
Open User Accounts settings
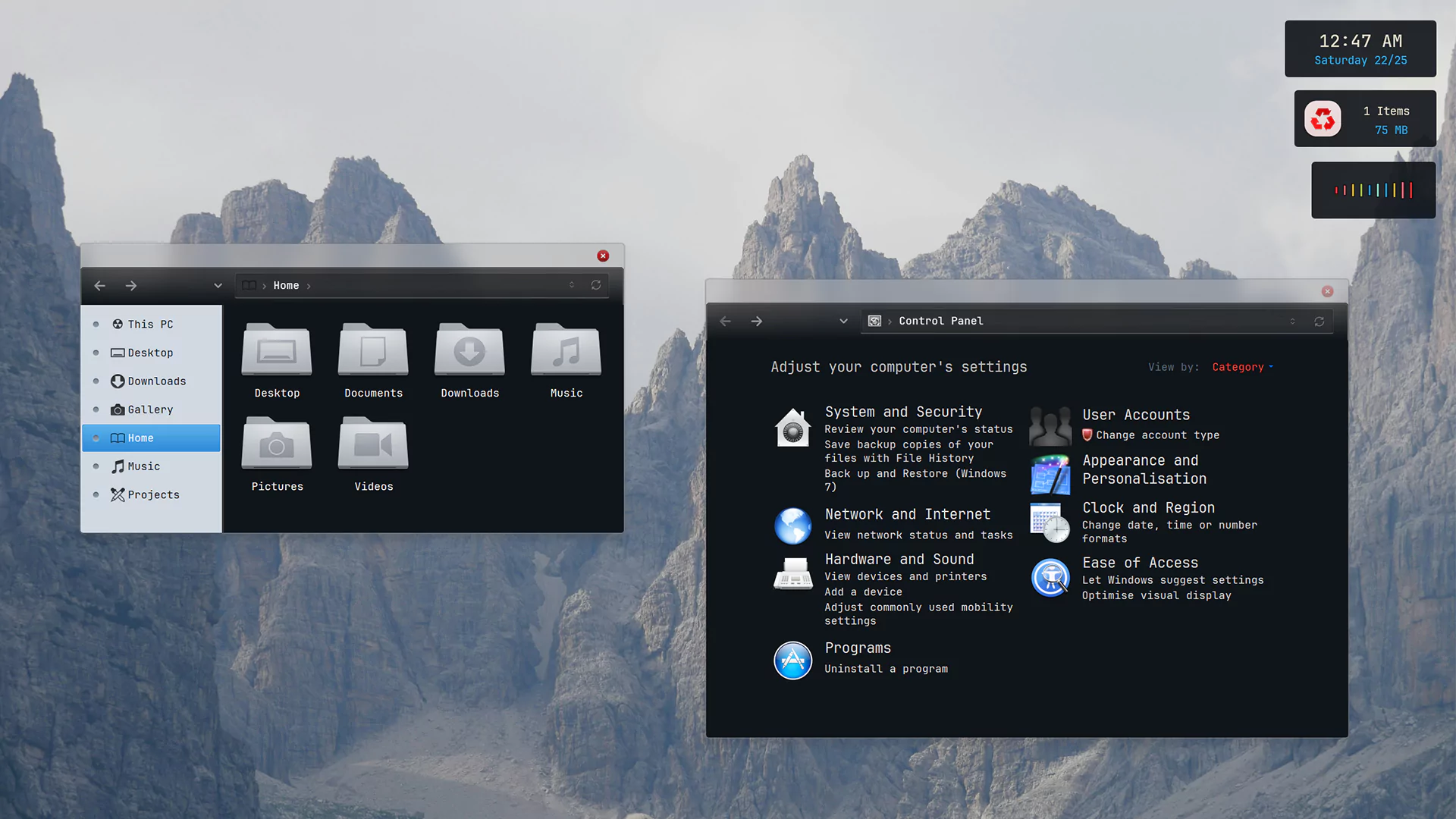pos(1136,415)
